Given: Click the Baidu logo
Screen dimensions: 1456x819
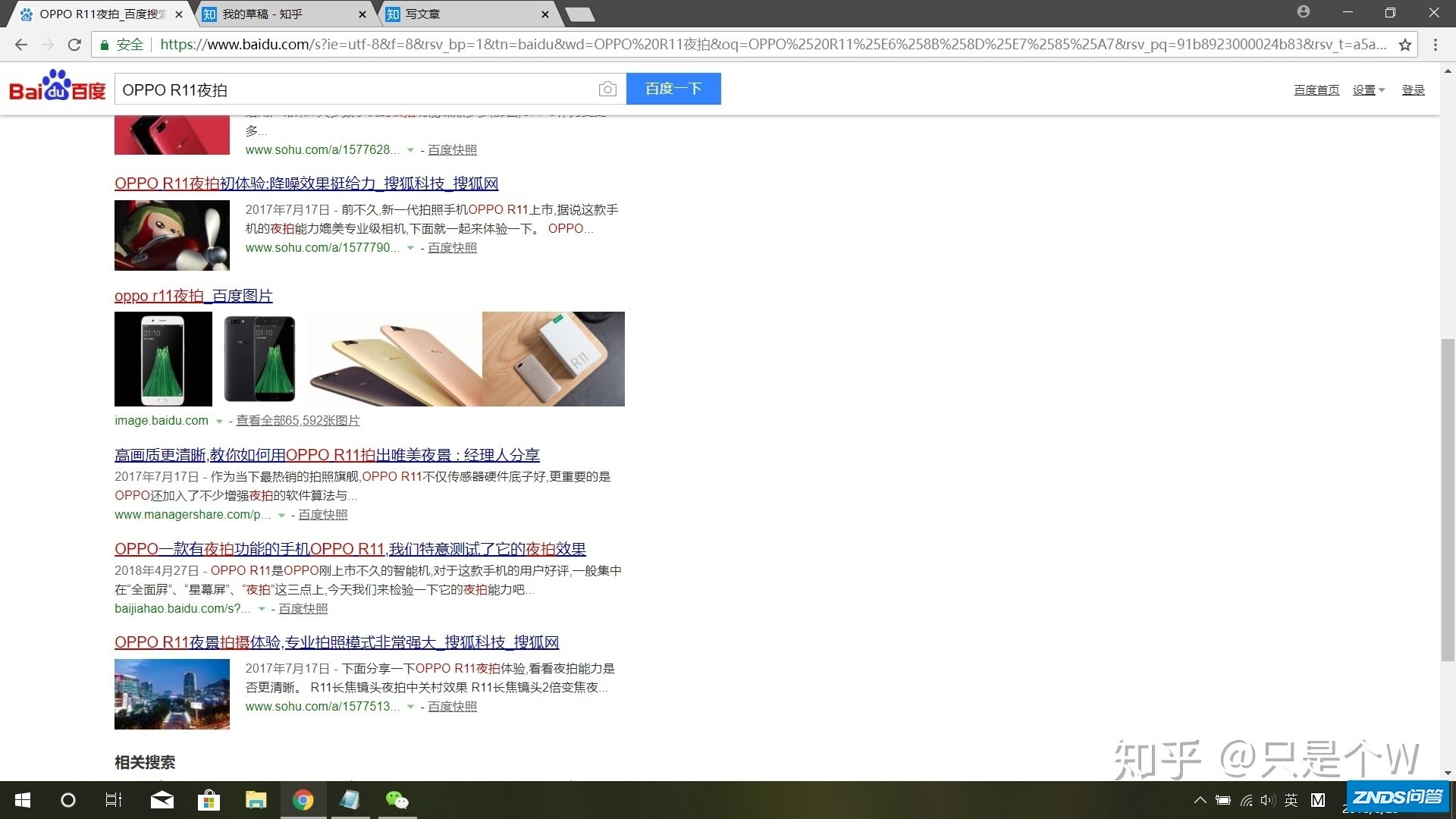Looking at the screenshot, I should tap(57, 86).
